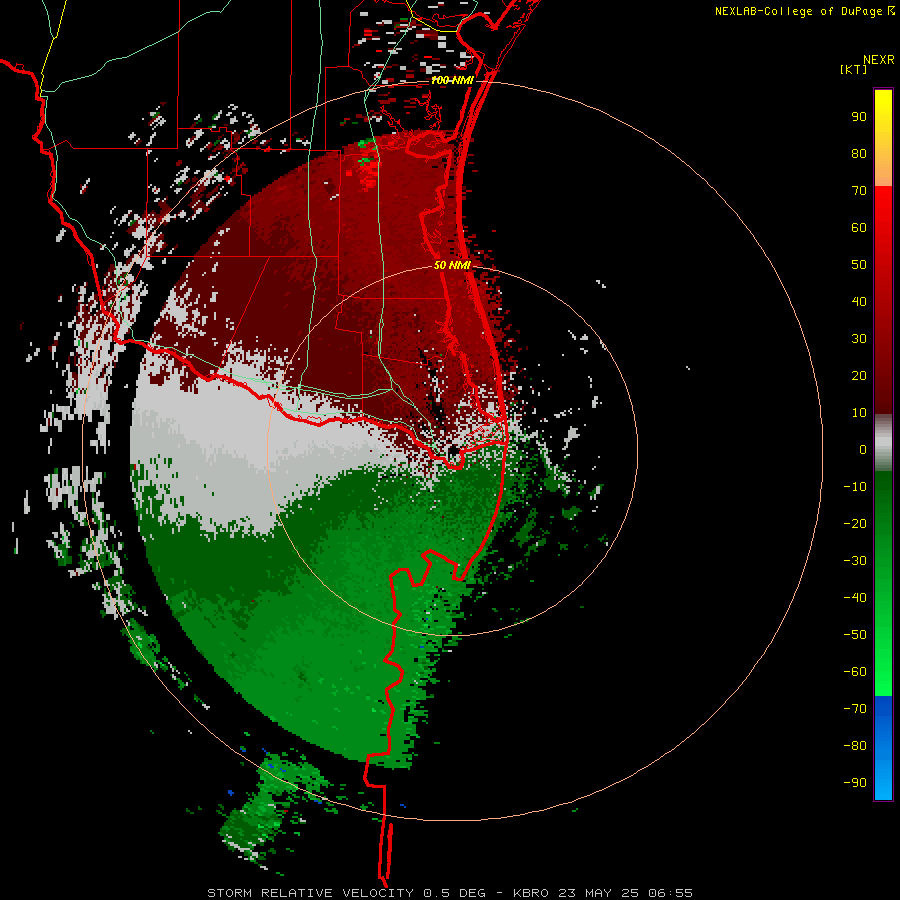Viewport: 900px width, 900px height.
Task: Click the positive 50 value on the velocity scale
Action: (x=859, y=265)
